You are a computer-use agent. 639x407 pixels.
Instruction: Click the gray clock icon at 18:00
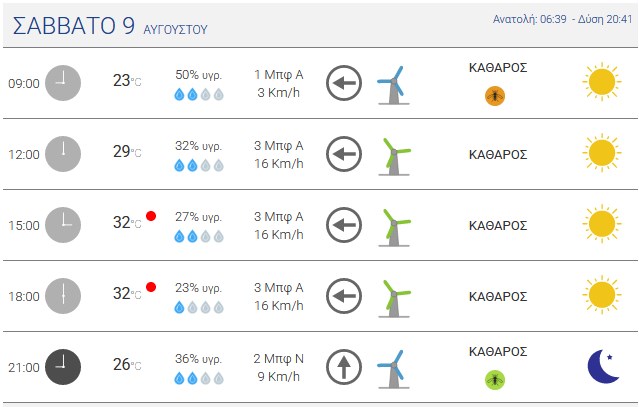[x=63, y=296]
